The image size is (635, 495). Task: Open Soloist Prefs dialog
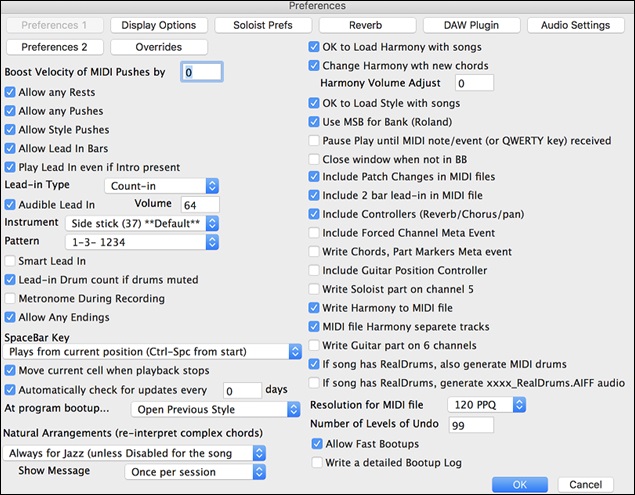click(x=263, y=23)
